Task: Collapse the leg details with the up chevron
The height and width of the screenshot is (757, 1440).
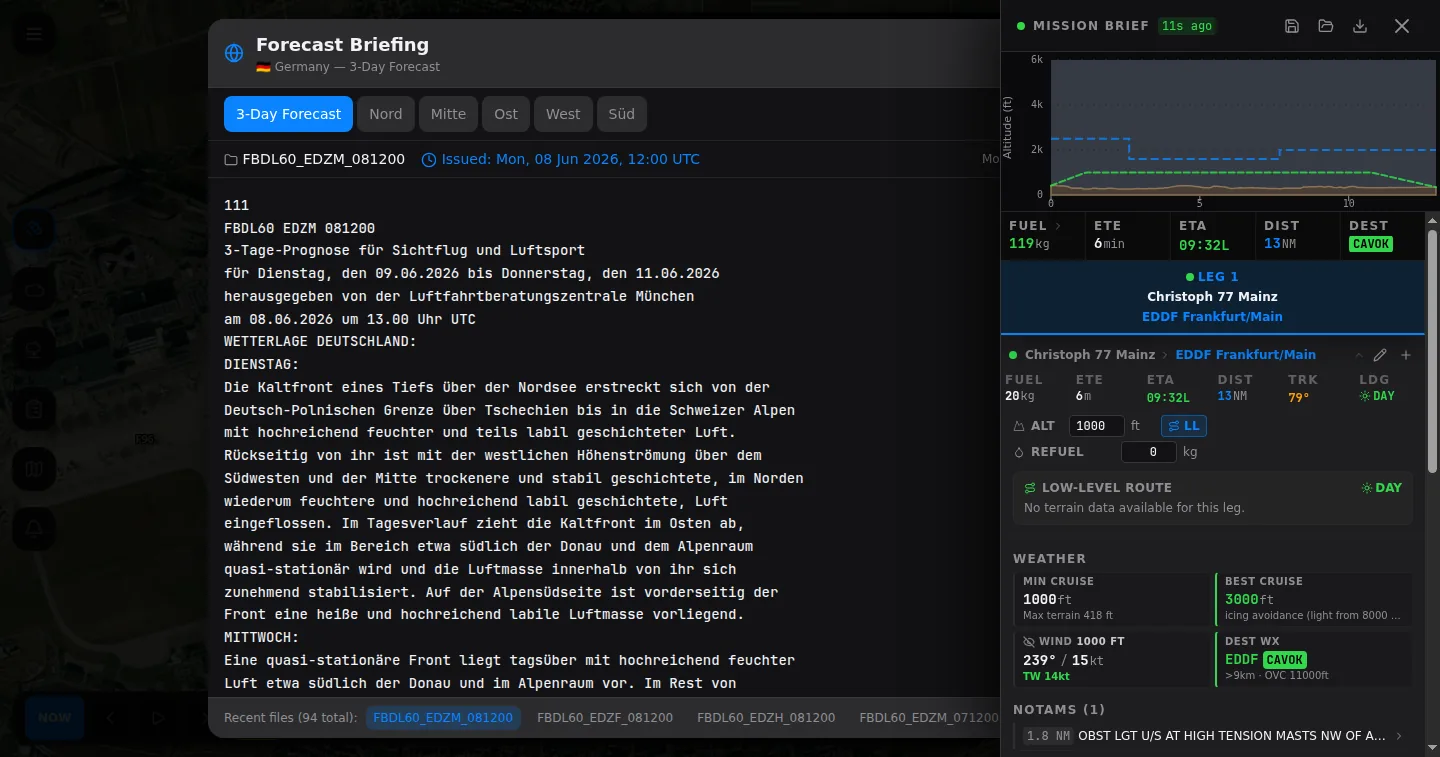Action: pos(1358,355)
